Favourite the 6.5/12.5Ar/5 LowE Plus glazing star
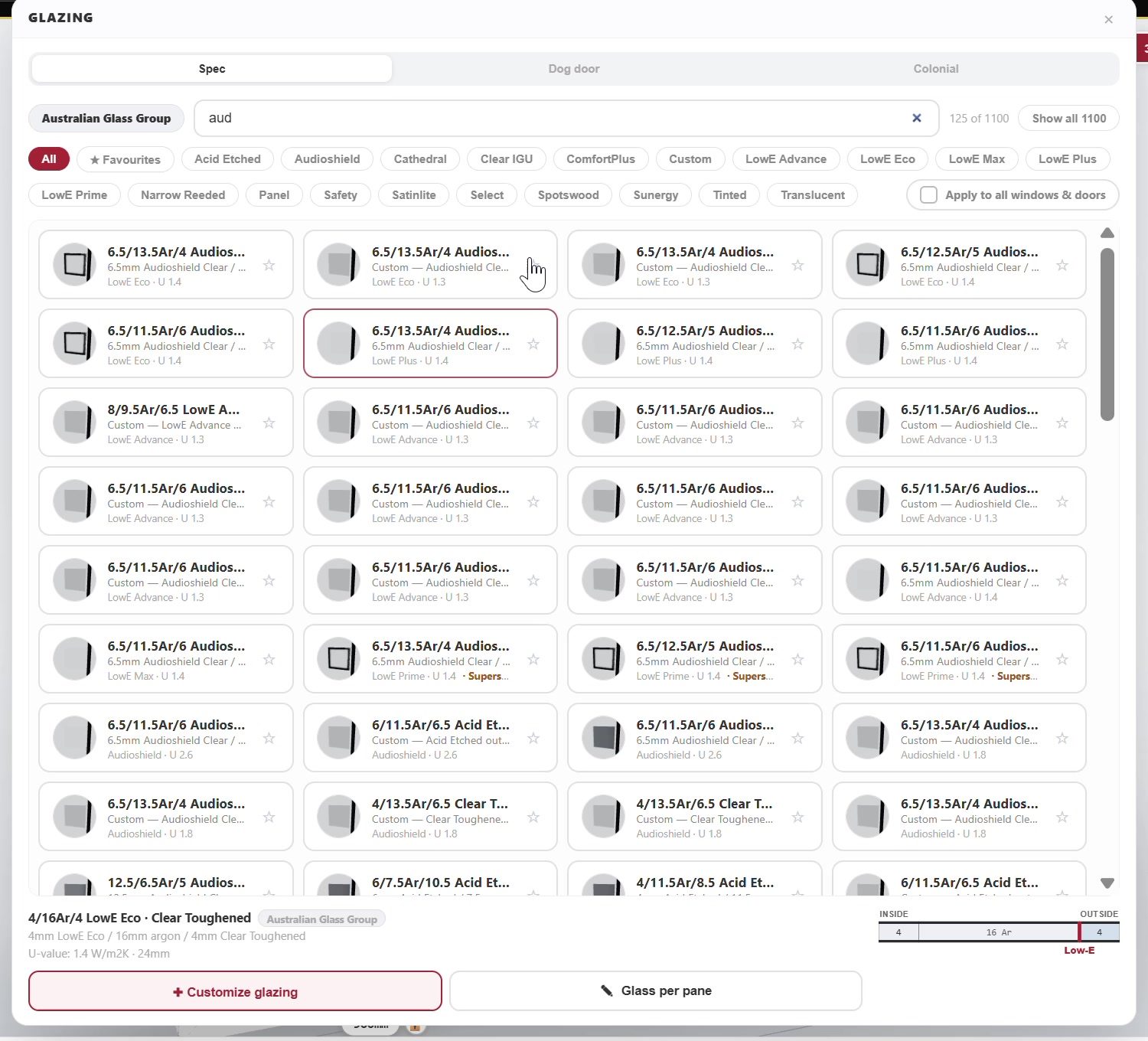Screen dimensions: 1148x1041 (797, 344)
